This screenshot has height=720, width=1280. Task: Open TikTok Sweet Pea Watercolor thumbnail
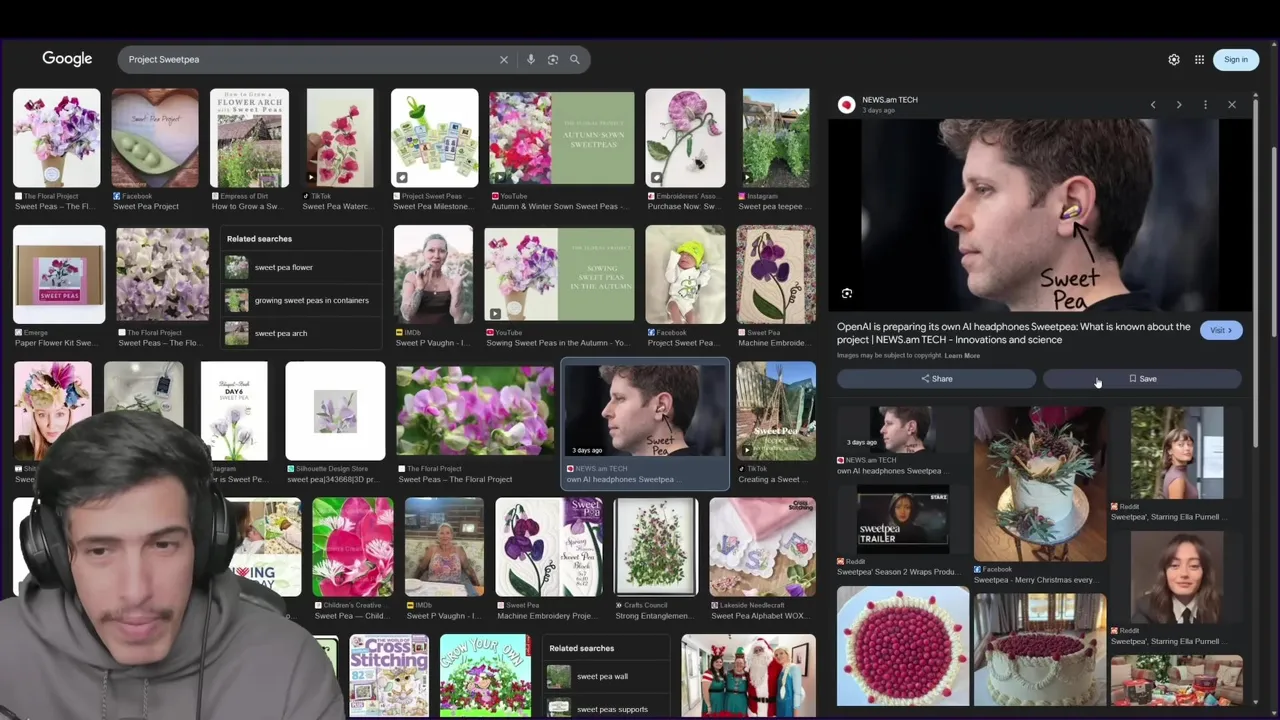[340, 138]
